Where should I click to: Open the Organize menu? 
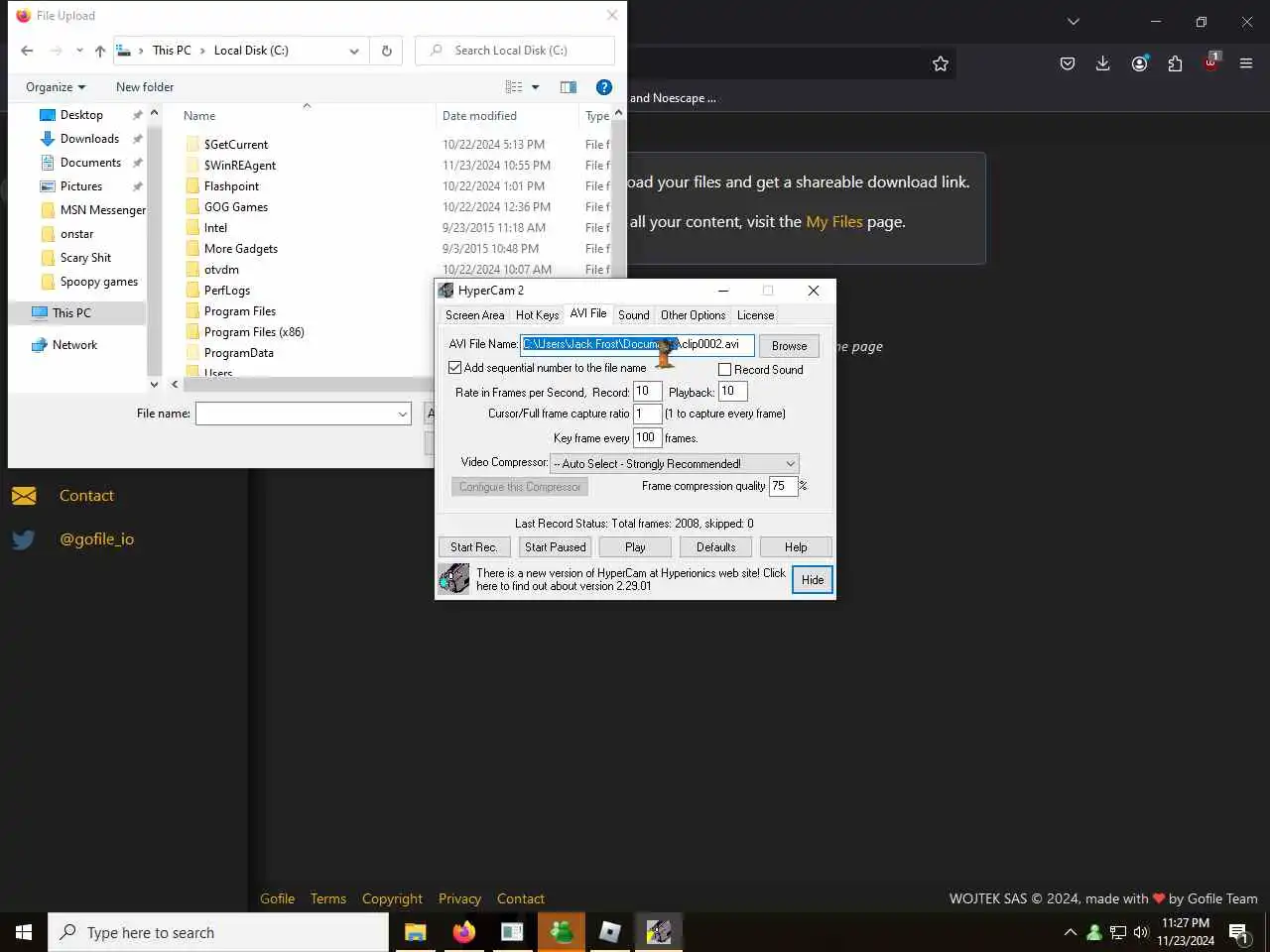tap(56, 87)
